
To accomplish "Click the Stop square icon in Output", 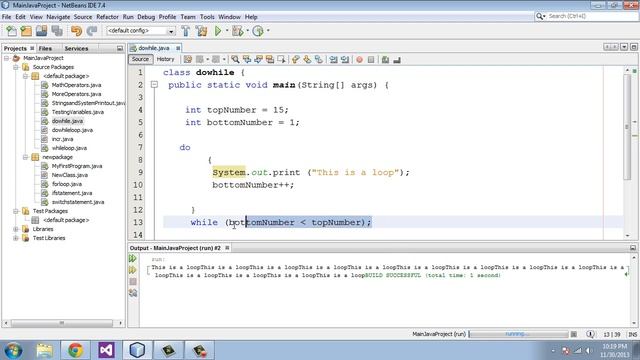I will (x=133, y=282).
